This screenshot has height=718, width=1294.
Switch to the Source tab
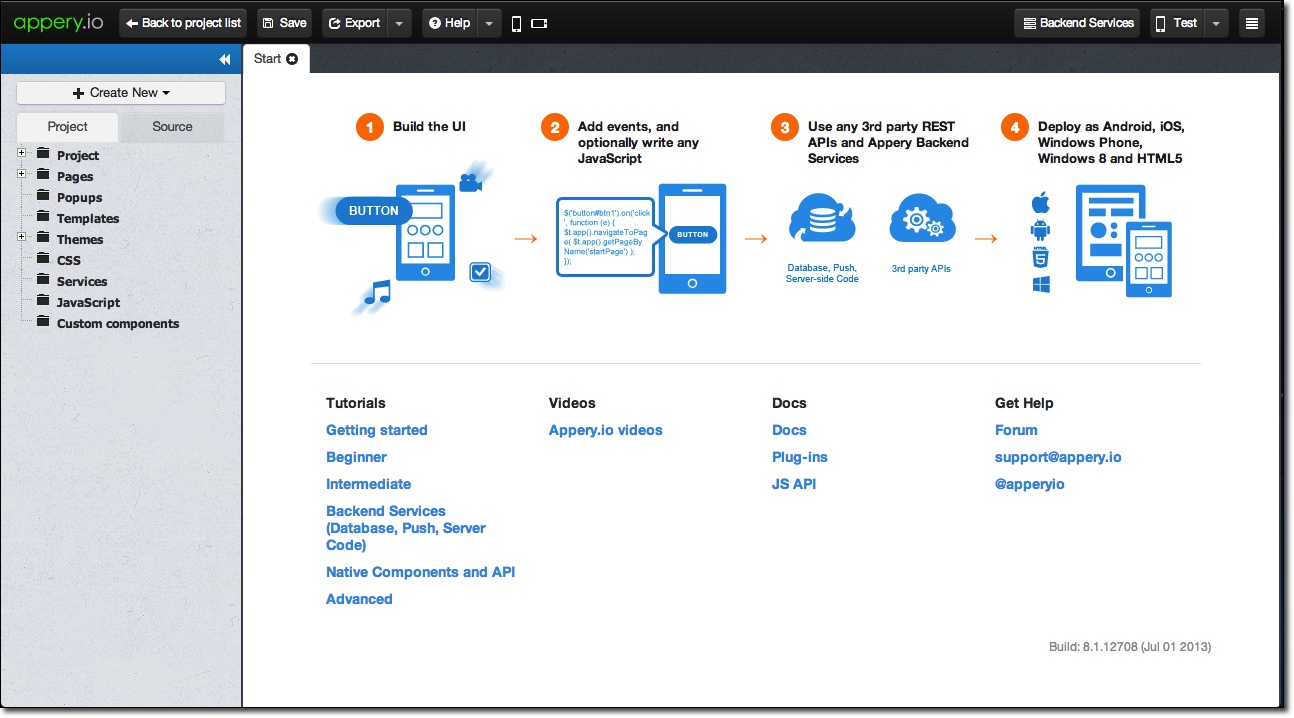click(172, 127)
